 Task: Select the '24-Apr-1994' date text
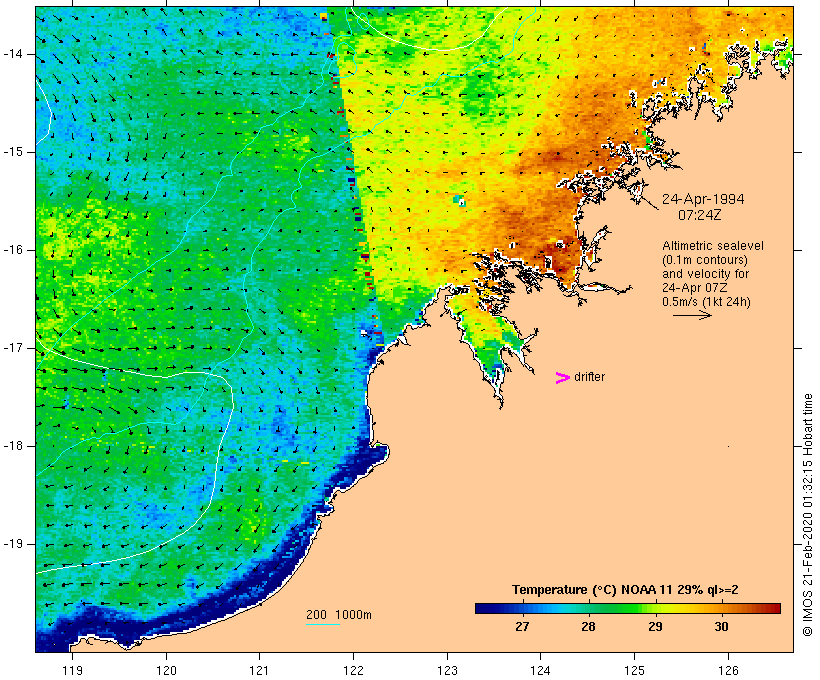703,199
